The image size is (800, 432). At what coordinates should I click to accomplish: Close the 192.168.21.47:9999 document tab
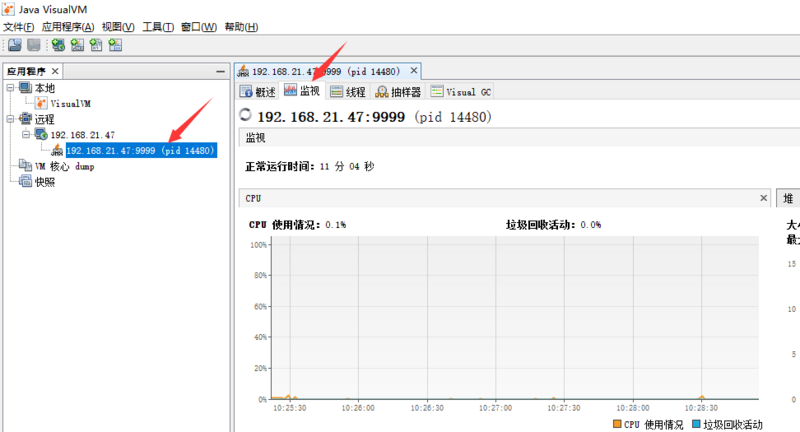[414, 70]
